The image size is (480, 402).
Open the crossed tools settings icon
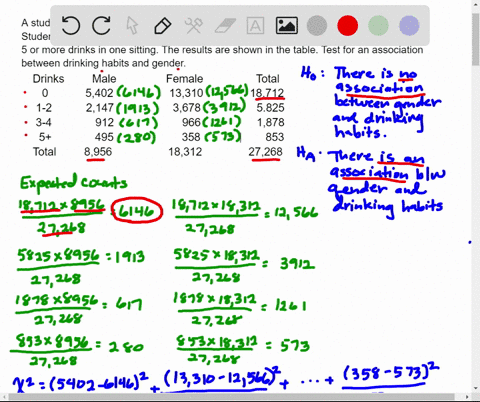coord(193,26)
